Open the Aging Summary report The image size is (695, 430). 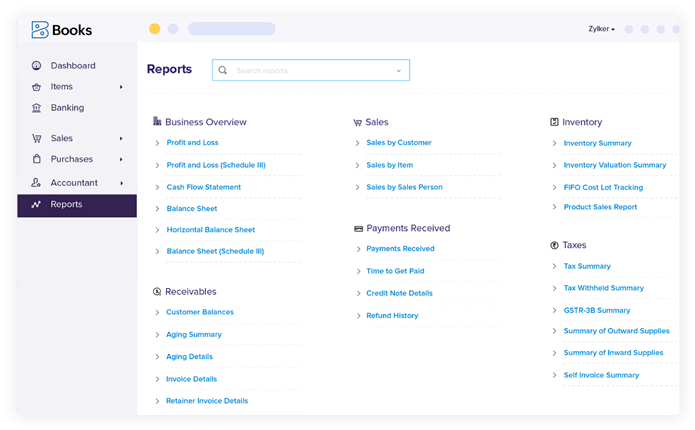(x=194, y=335)
